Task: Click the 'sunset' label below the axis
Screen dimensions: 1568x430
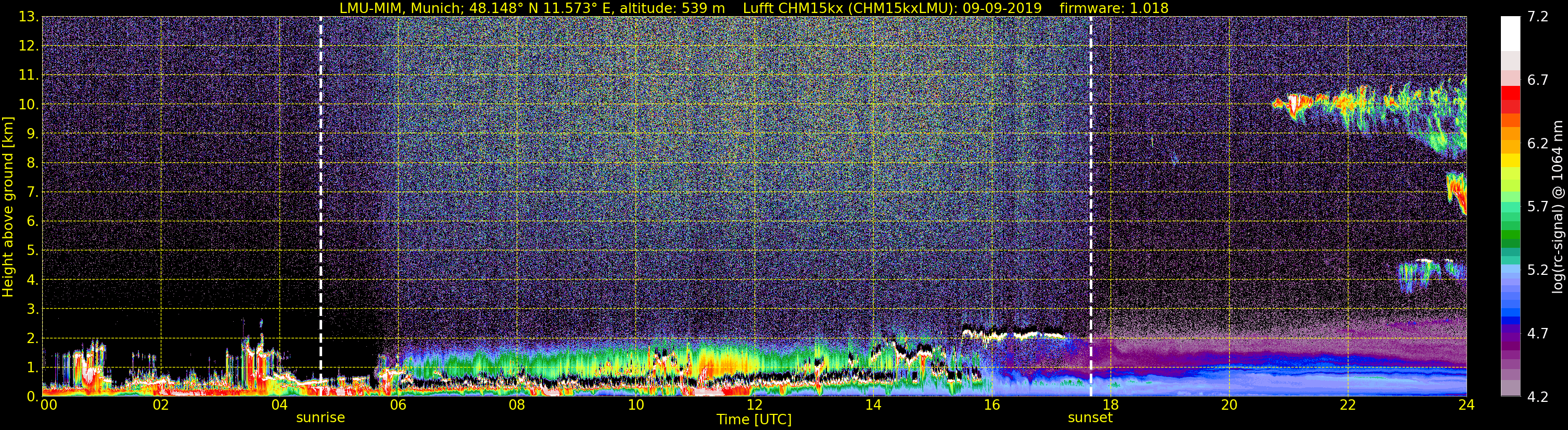Action: pyautogui.click(x=1090, y=418)
